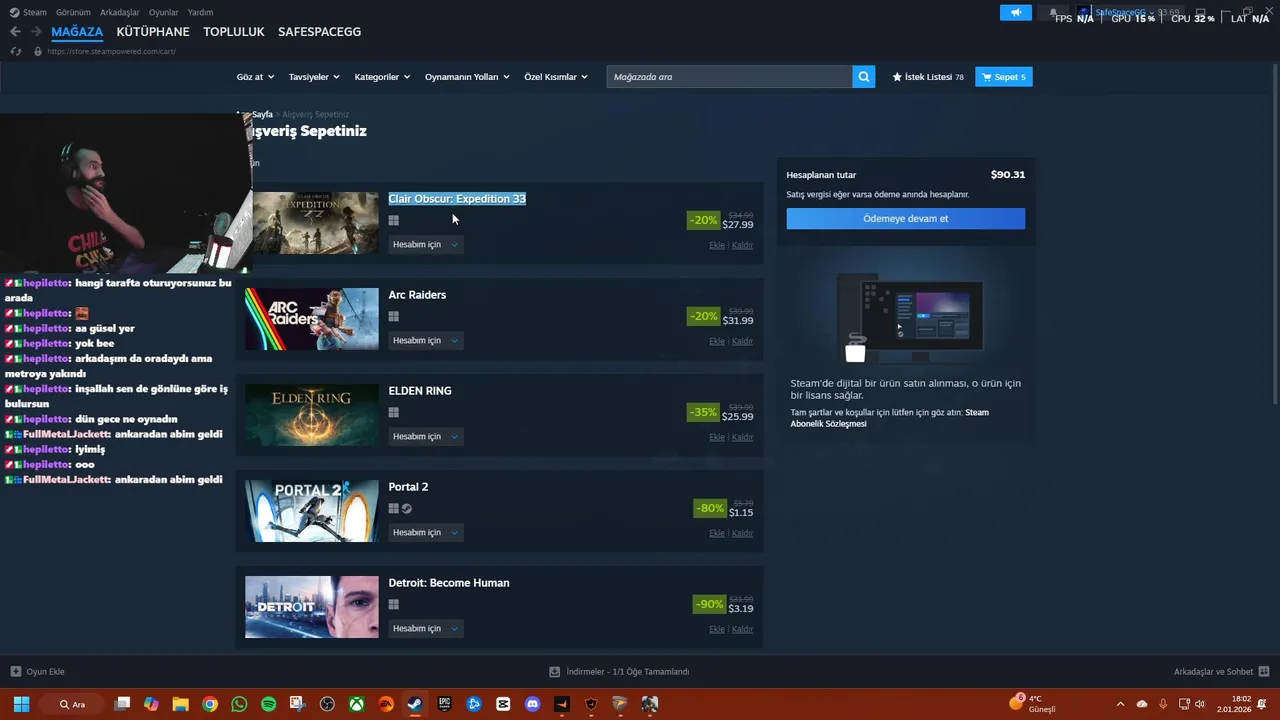Screen dimensions: 1280x720
Task: Open Discord from the taskbar
Action: pos(532,704)
